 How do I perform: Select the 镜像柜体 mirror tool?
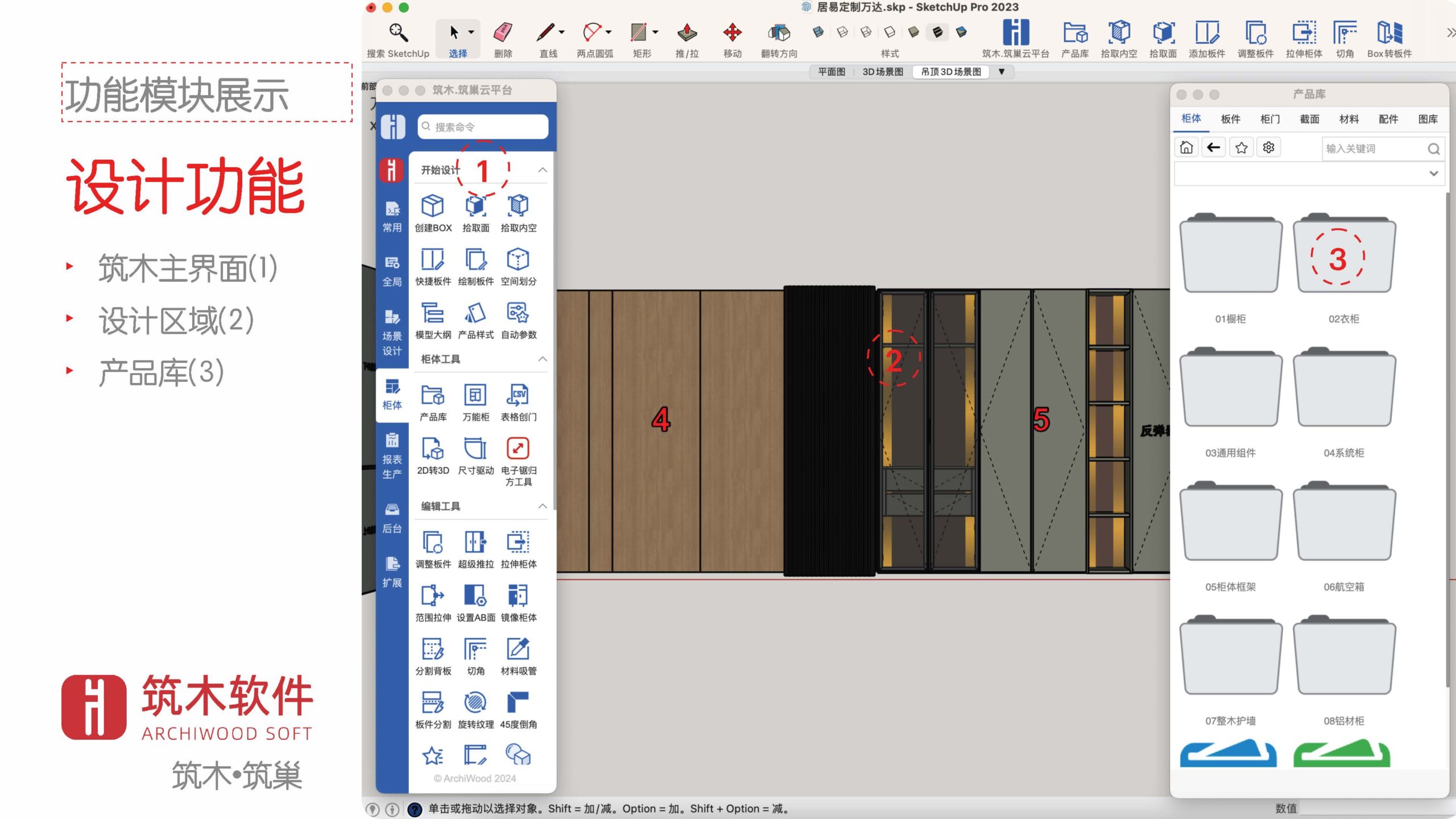point(518,595)
